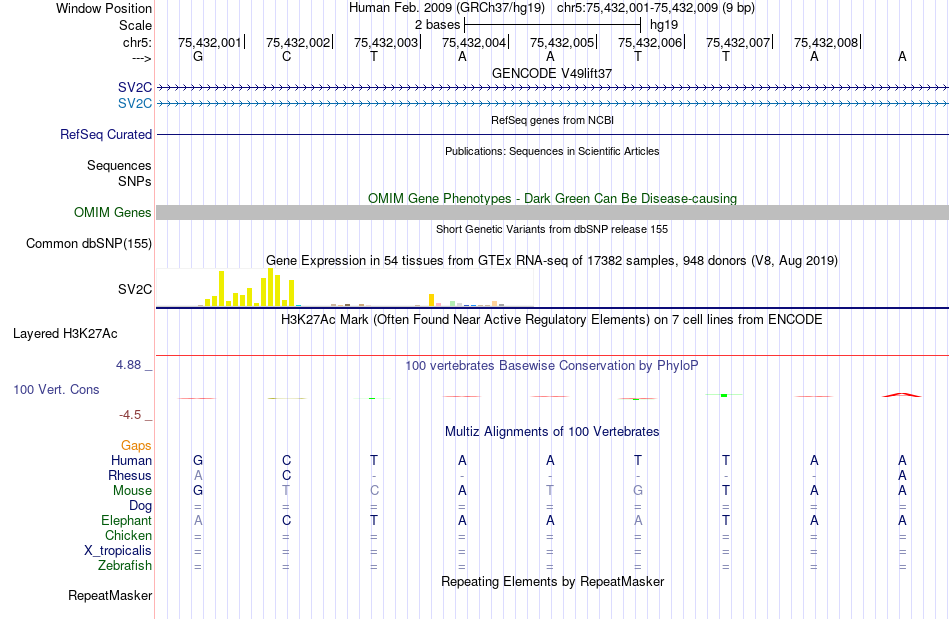This screenshot has width=950, height=619.
Task: Click the '100 Vert. Cons' track label
Action: pyautogui.click(x=56, y=389)
